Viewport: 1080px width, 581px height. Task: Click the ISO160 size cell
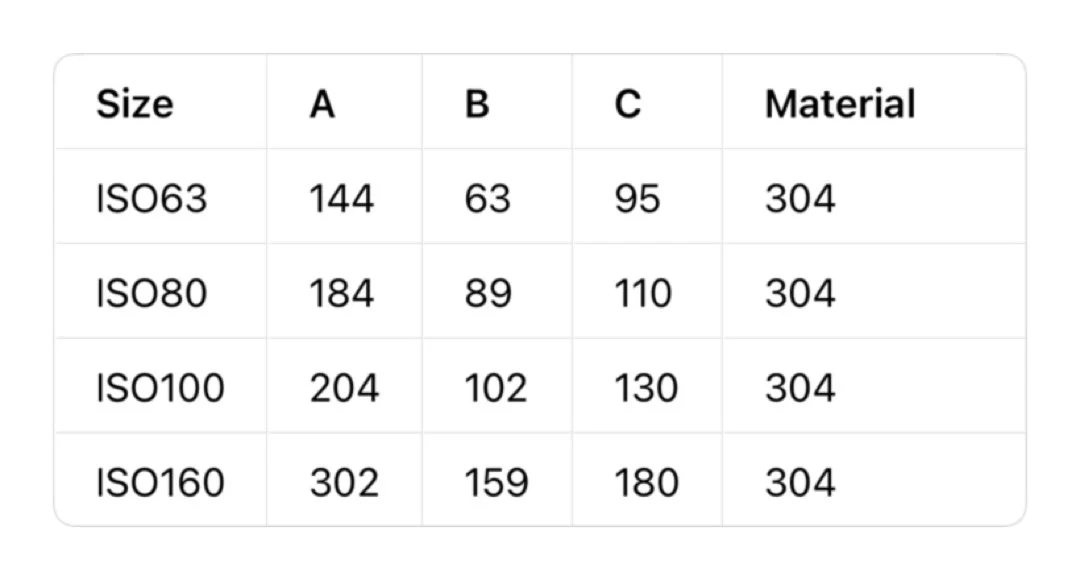point(160,482)
